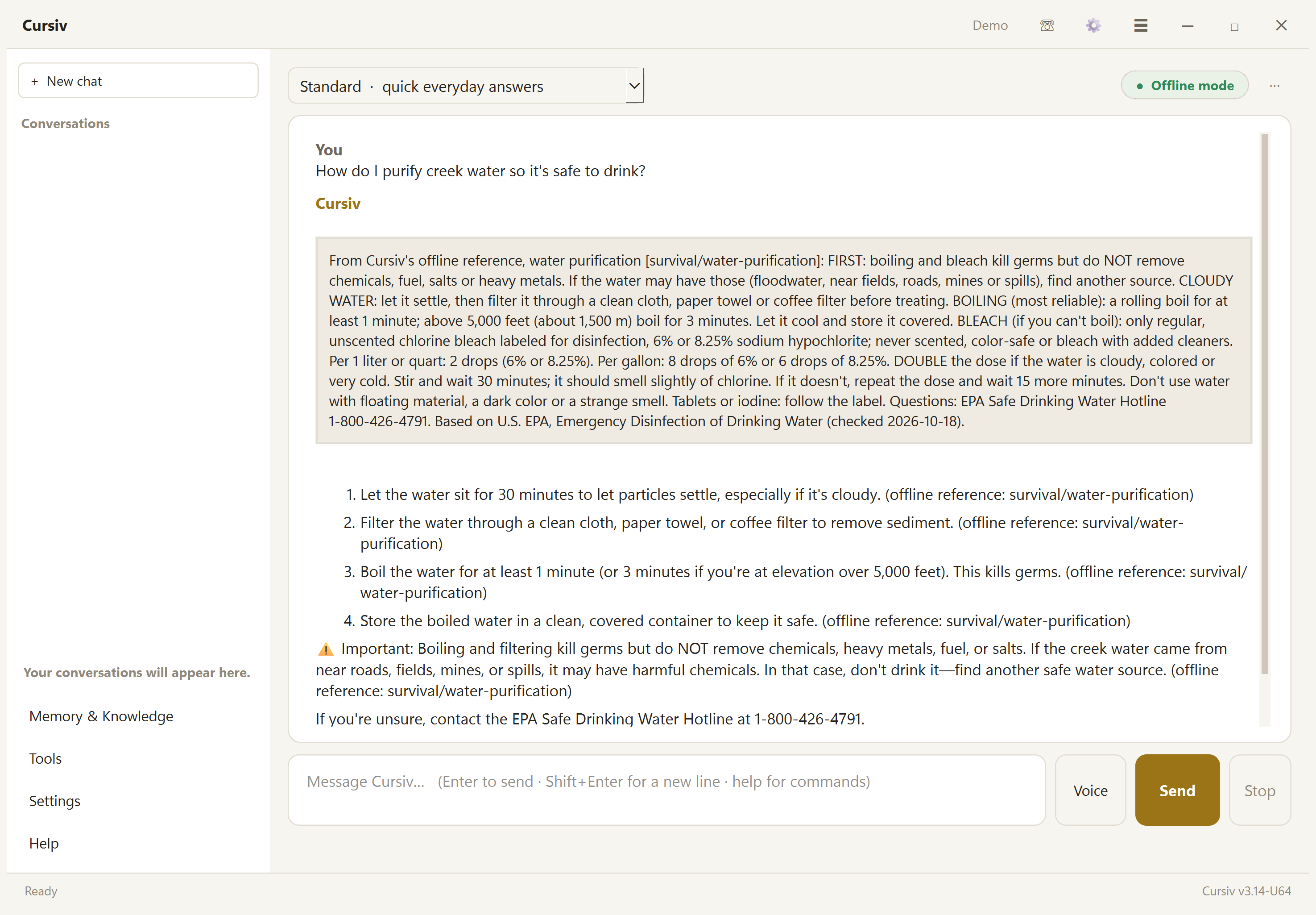Open the purple gear settings icon

pos(1093,25)
